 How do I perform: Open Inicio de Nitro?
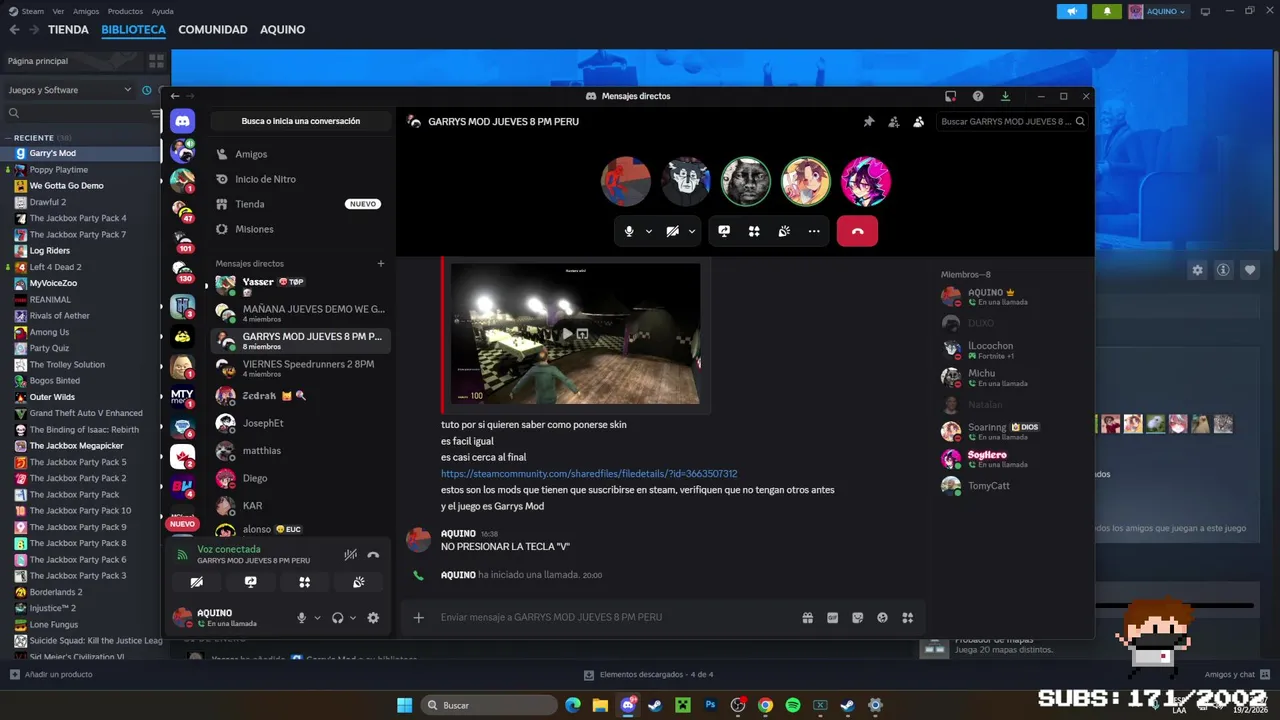[x=299, y=179]
